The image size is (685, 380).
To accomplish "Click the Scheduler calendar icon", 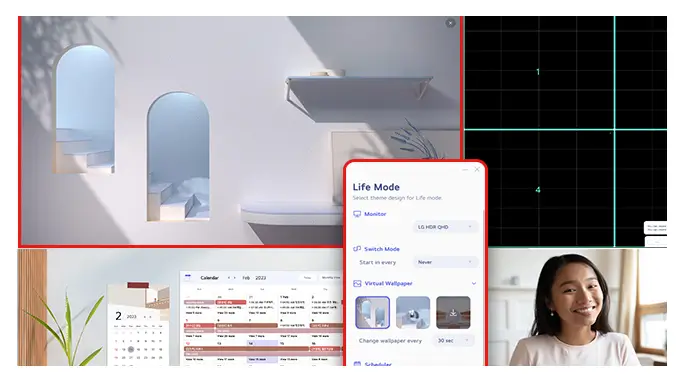I will [x=357, y=363].
